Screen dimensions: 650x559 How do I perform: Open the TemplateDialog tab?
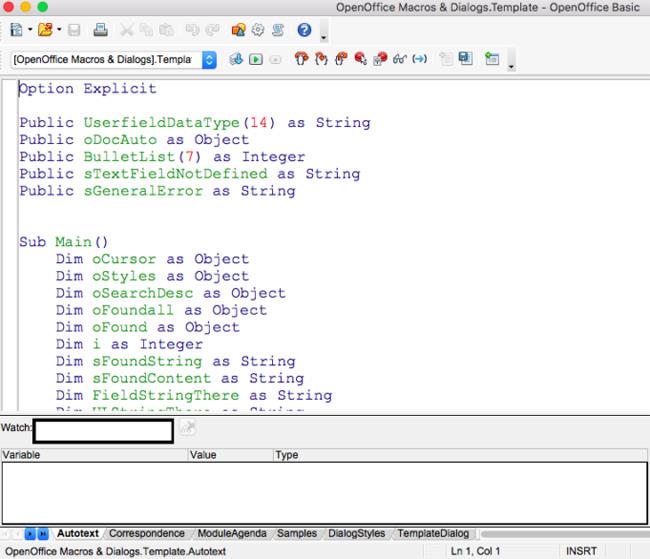(433, 534)
